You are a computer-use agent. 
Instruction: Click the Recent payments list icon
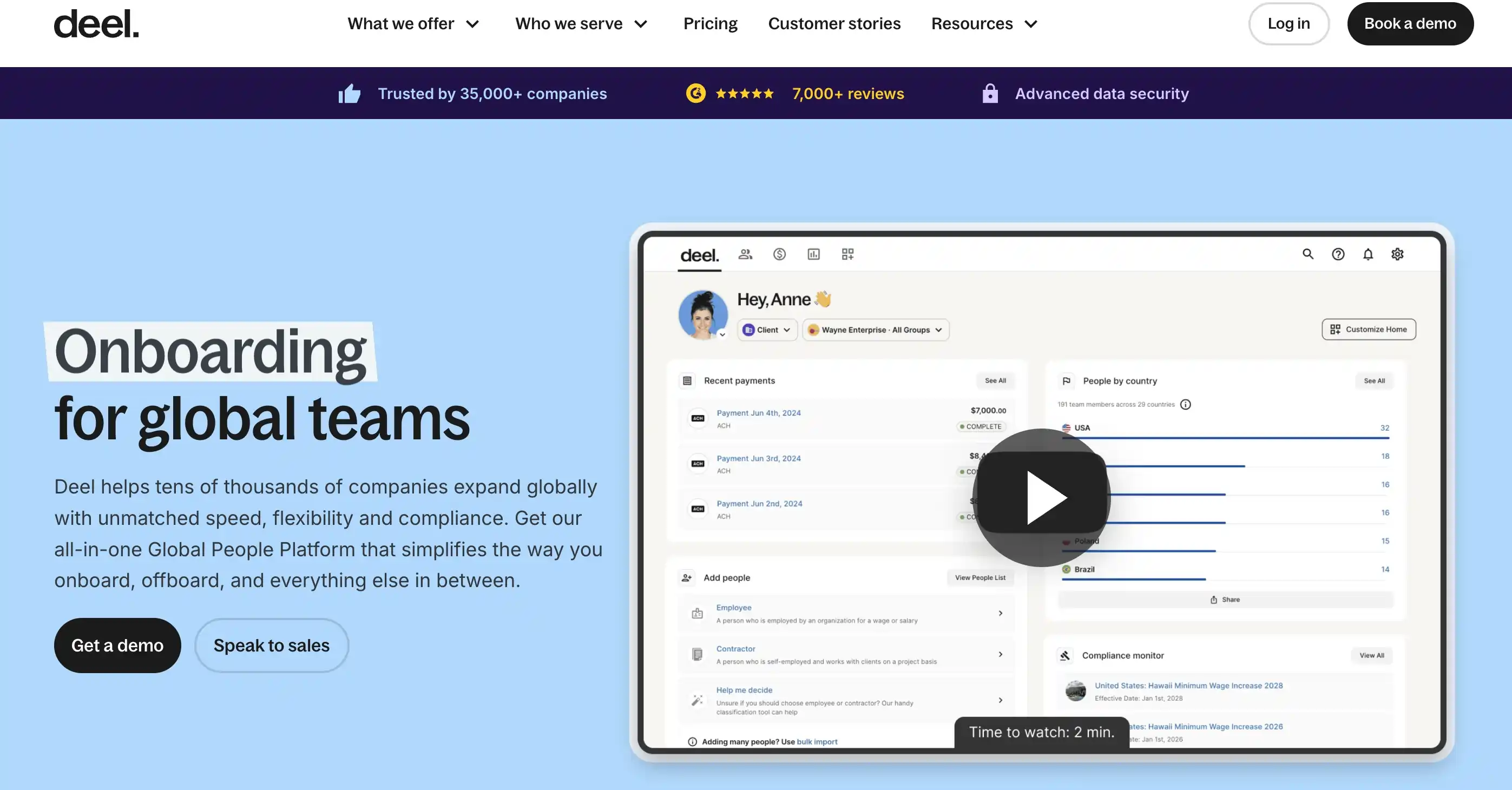687,381
